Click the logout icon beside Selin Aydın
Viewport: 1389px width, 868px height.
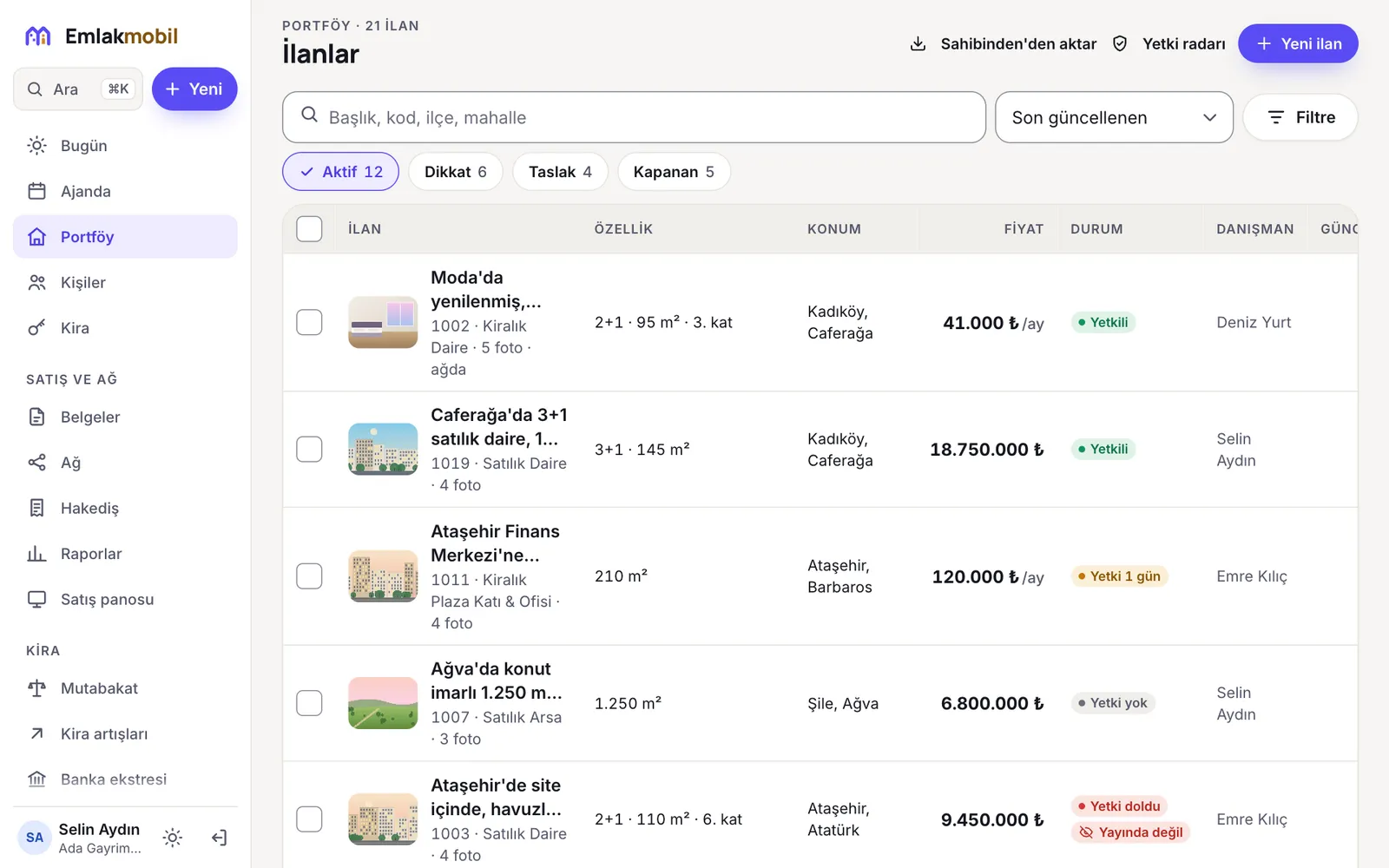coord(219,838)
